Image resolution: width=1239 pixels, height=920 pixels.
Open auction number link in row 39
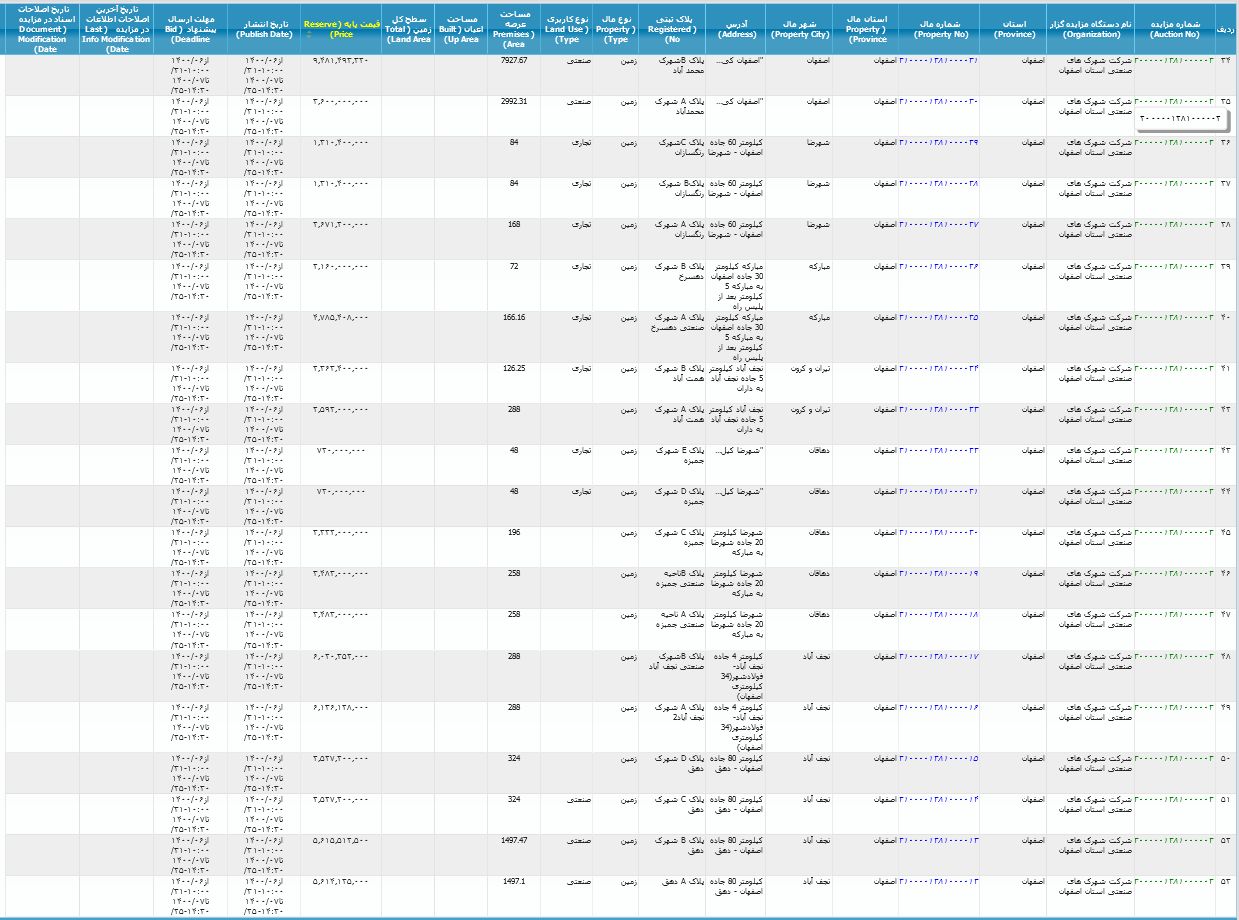point(1174,266)
